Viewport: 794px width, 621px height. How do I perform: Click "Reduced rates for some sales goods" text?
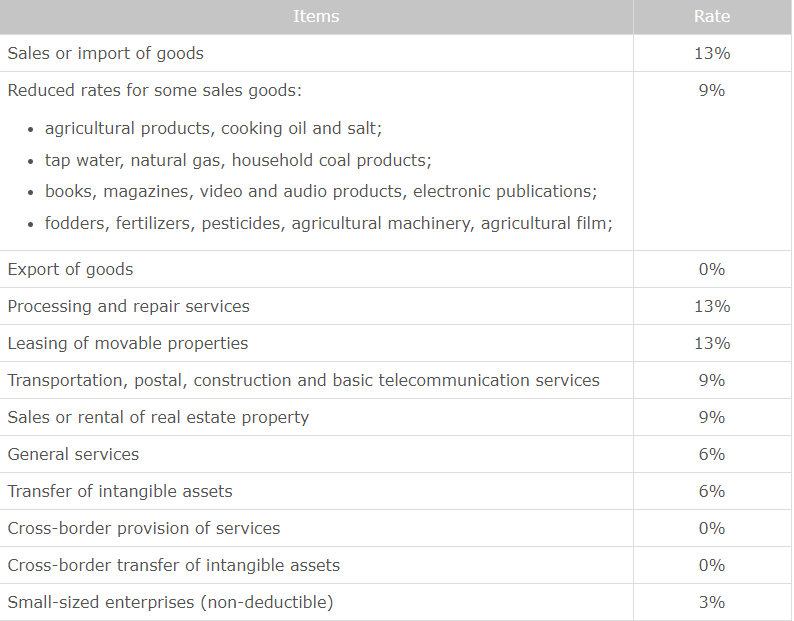(x=154, y=90)
